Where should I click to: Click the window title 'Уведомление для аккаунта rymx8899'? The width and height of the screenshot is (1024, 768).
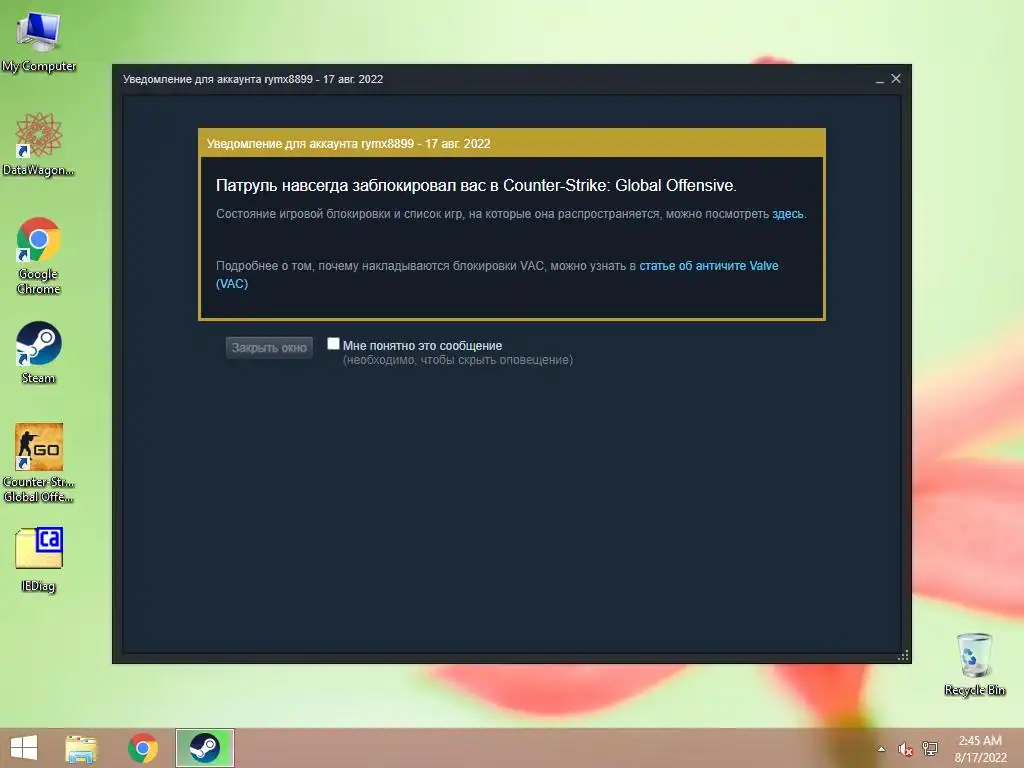tap(217, 79)
